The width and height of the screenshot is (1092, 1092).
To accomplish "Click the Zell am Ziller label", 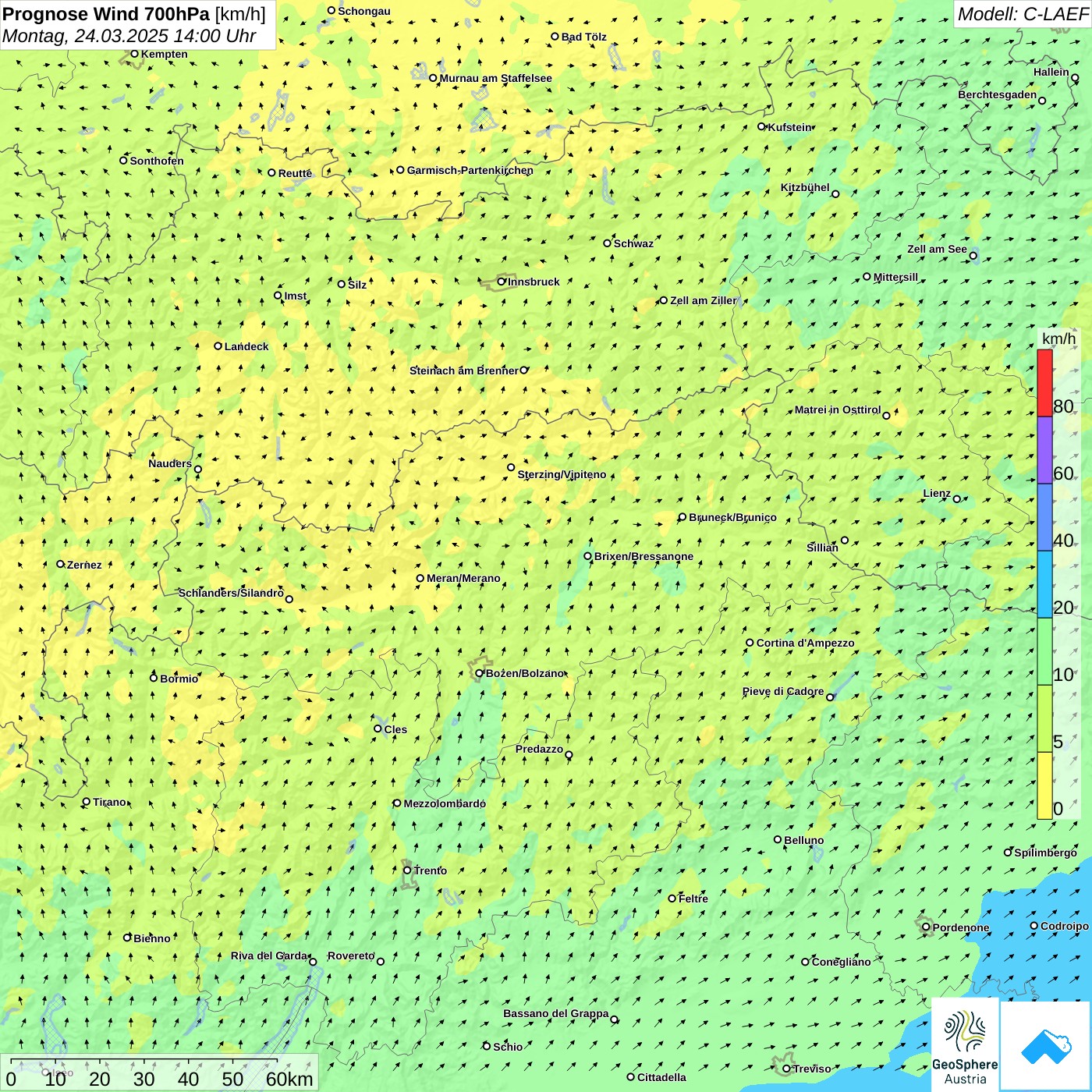I will [703, 300].
